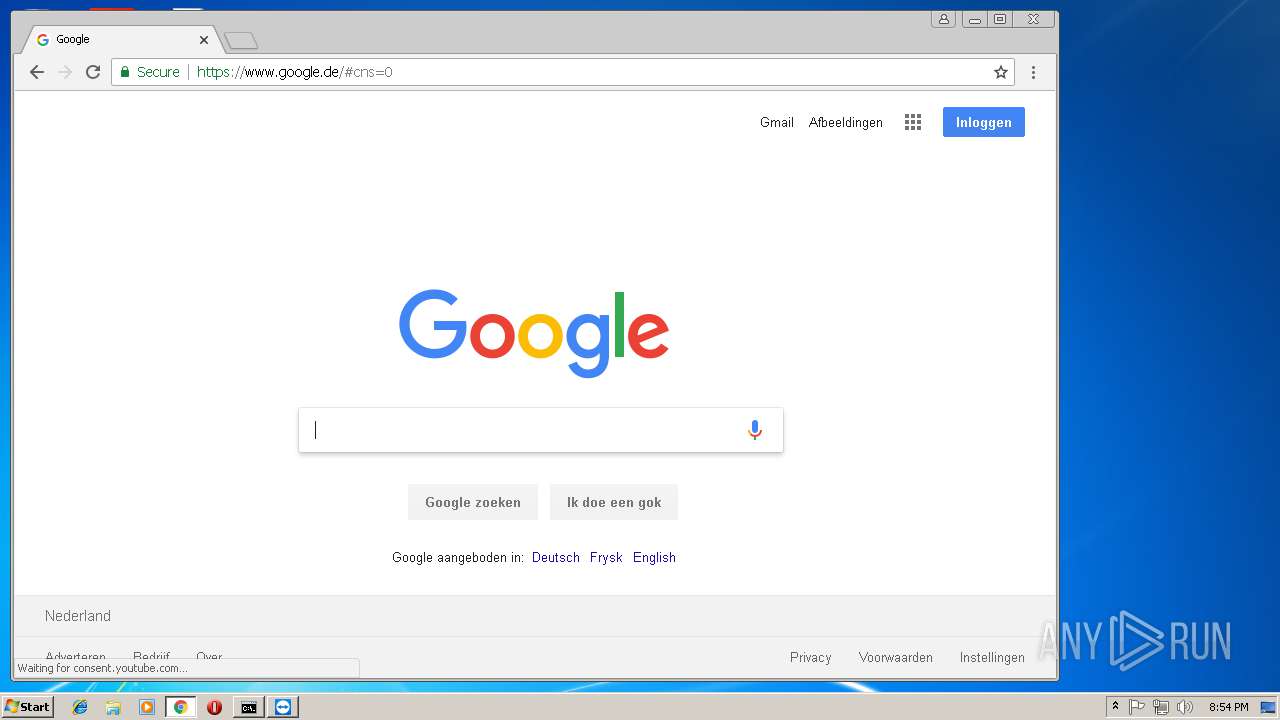
Task: Close the Google tab
Action: [x=204, y=40]
